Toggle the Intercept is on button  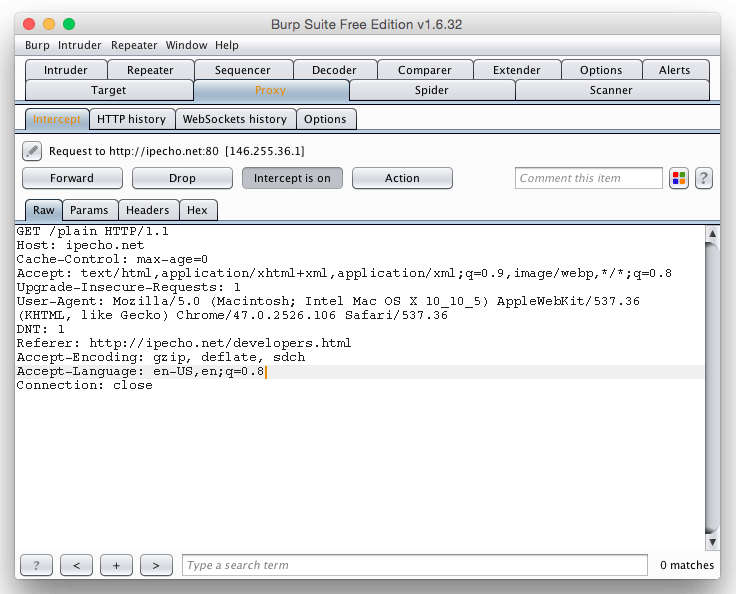click(x=292, y=178)
